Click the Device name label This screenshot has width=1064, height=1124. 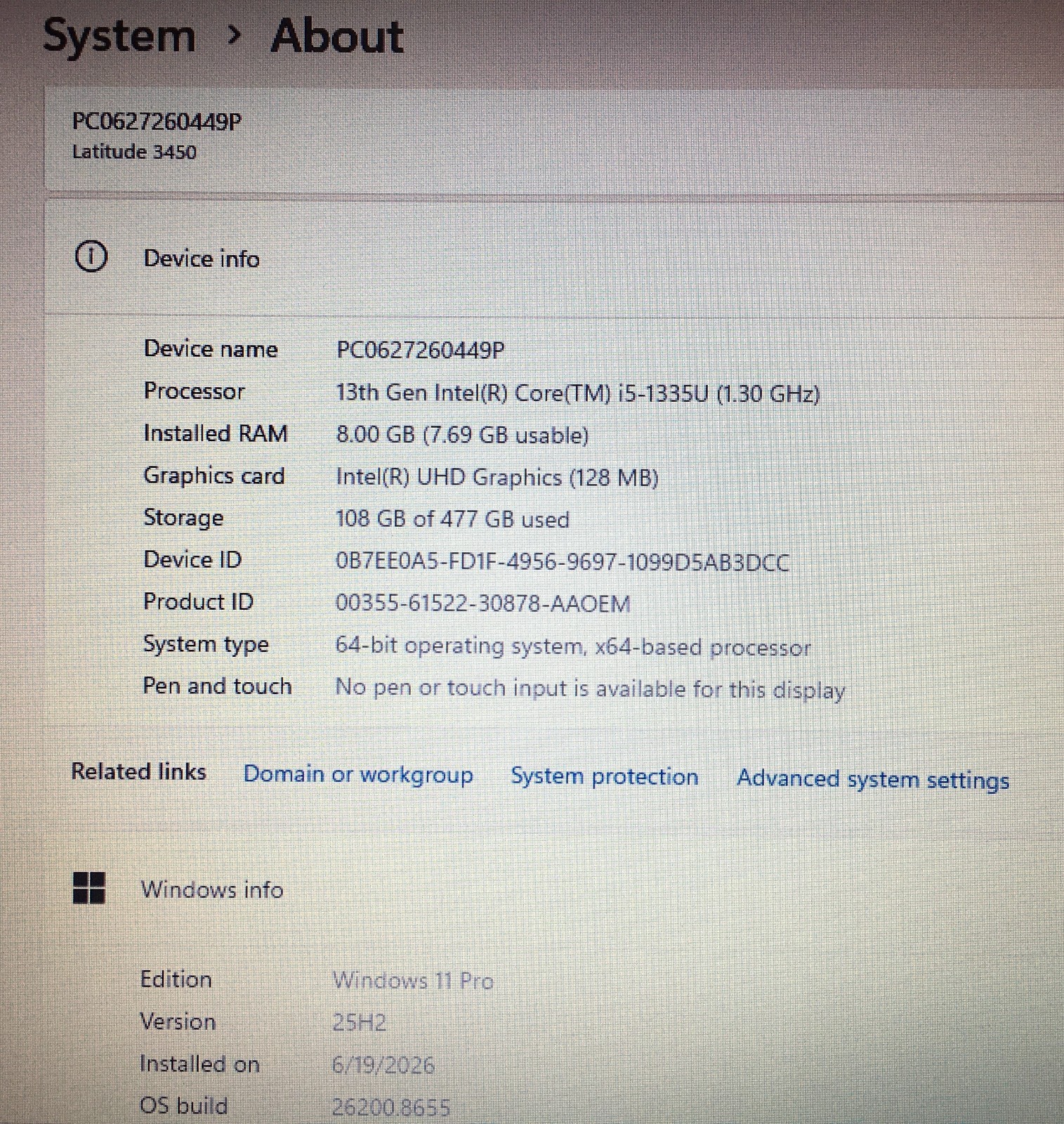tap(211, 349)
